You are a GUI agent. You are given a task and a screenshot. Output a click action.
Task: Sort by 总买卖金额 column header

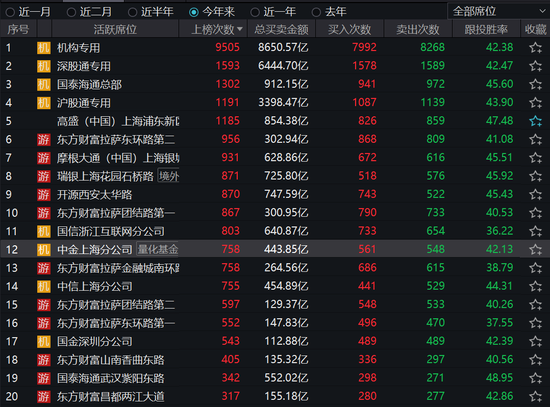click(x=281, y=29)
